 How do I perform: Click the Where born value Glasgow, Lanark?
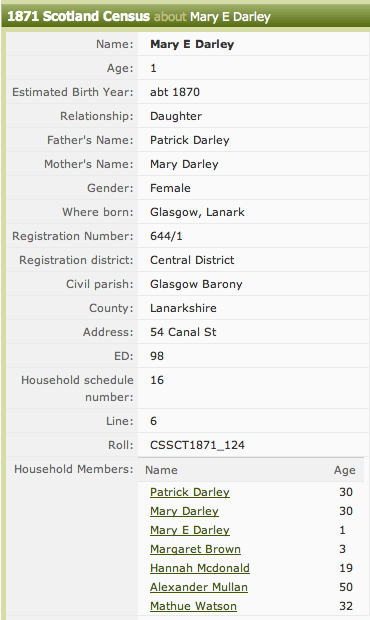197,212
